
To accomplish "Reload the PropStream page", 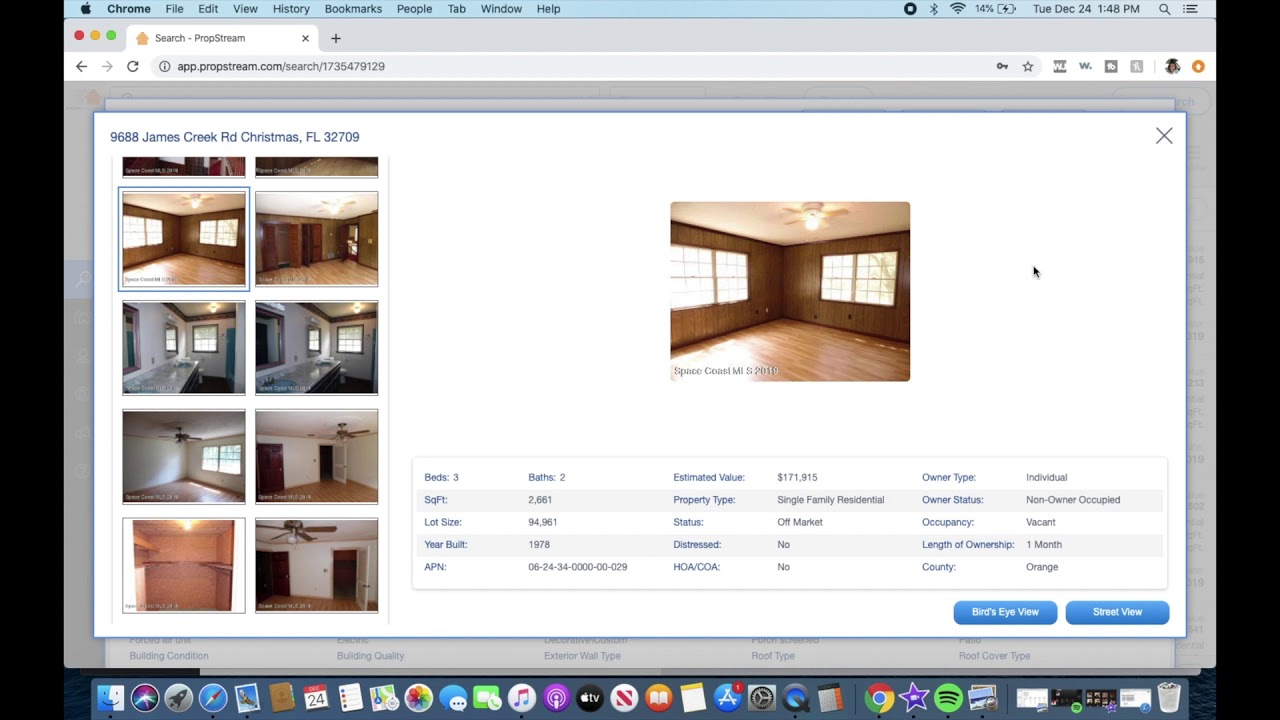I will [132, 66].
